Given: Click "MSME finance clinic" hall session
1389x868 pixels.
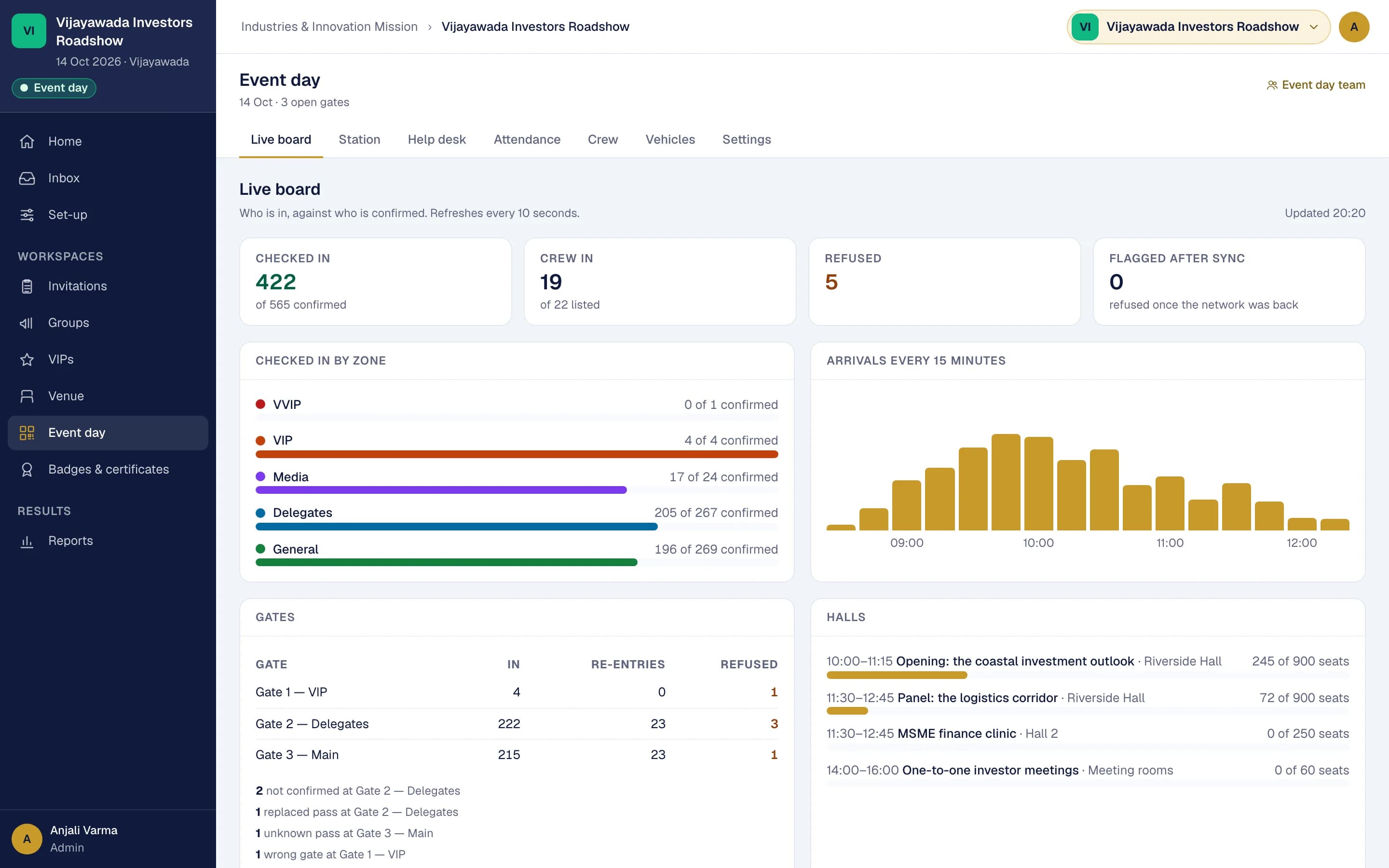Looking at the screenshot, I should point(956,733).
